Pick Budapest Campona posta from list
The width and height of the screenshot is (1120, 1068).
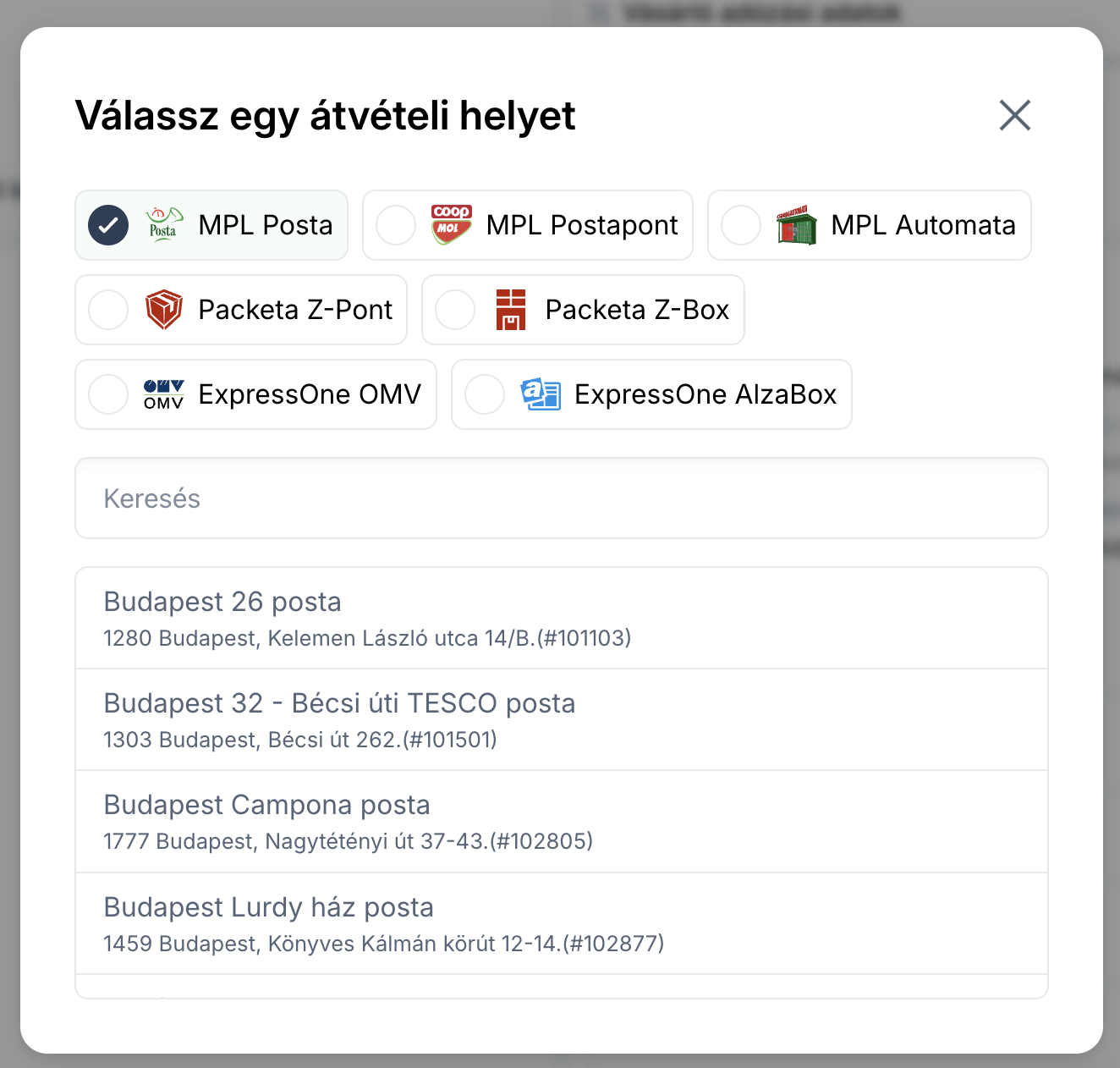tap(562, 822)
